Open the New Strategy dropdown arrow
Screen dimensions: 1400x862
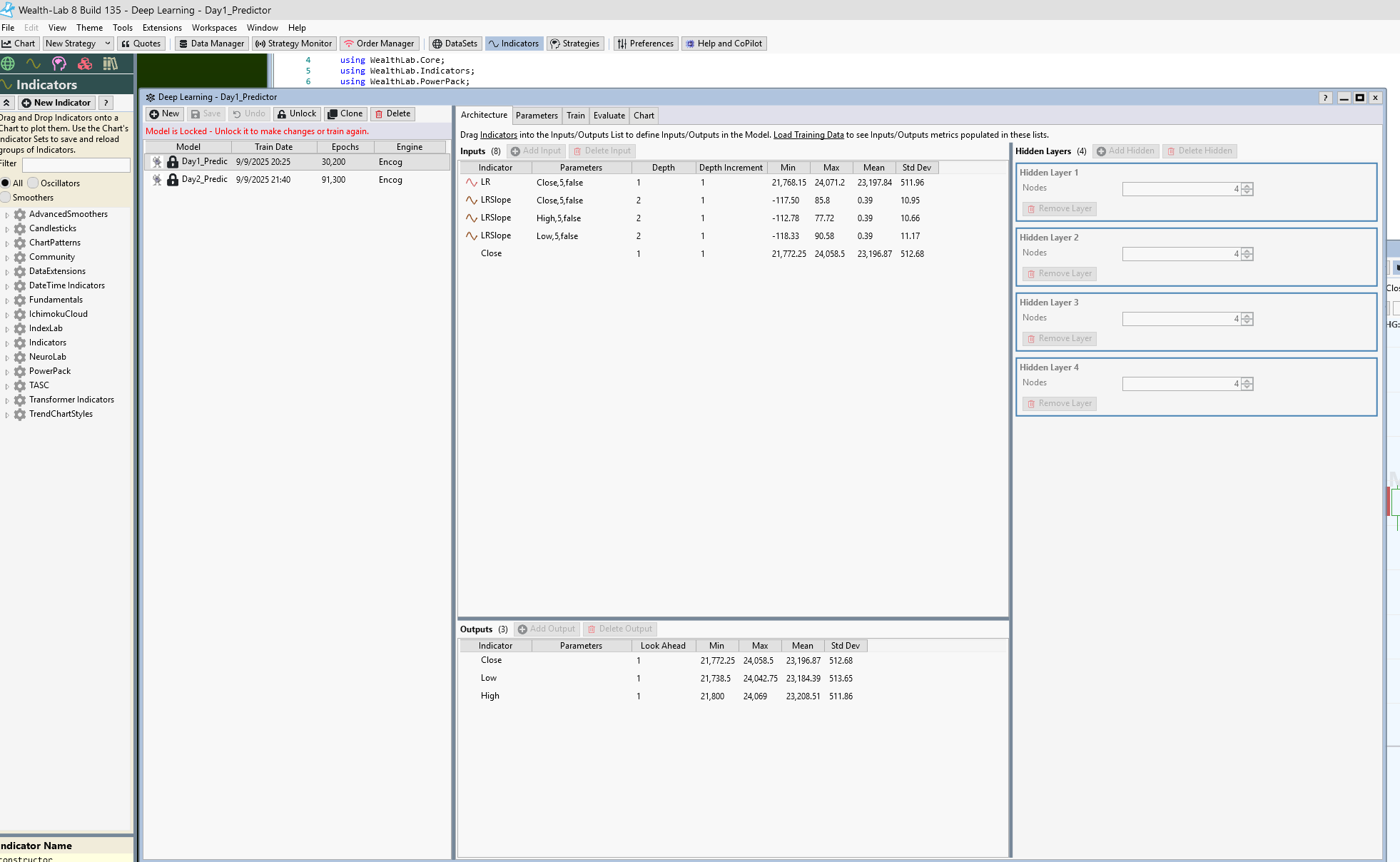click(107, 44)
